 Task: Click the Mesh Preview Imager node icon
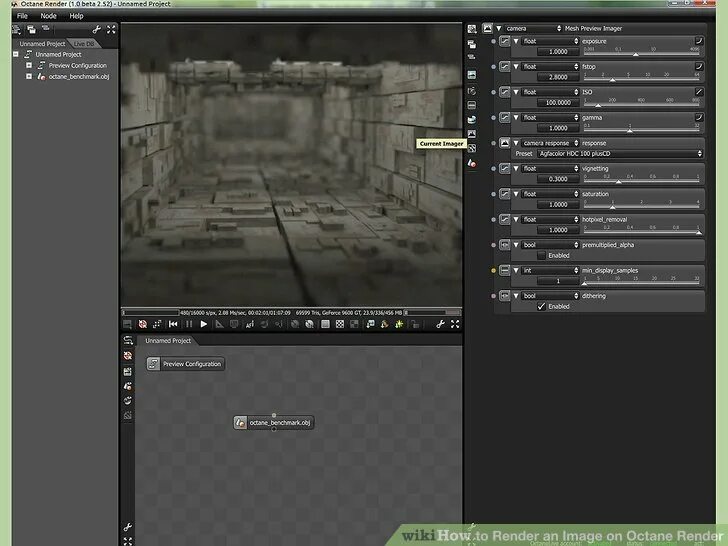pyautogui.click(x=487, y=28)
